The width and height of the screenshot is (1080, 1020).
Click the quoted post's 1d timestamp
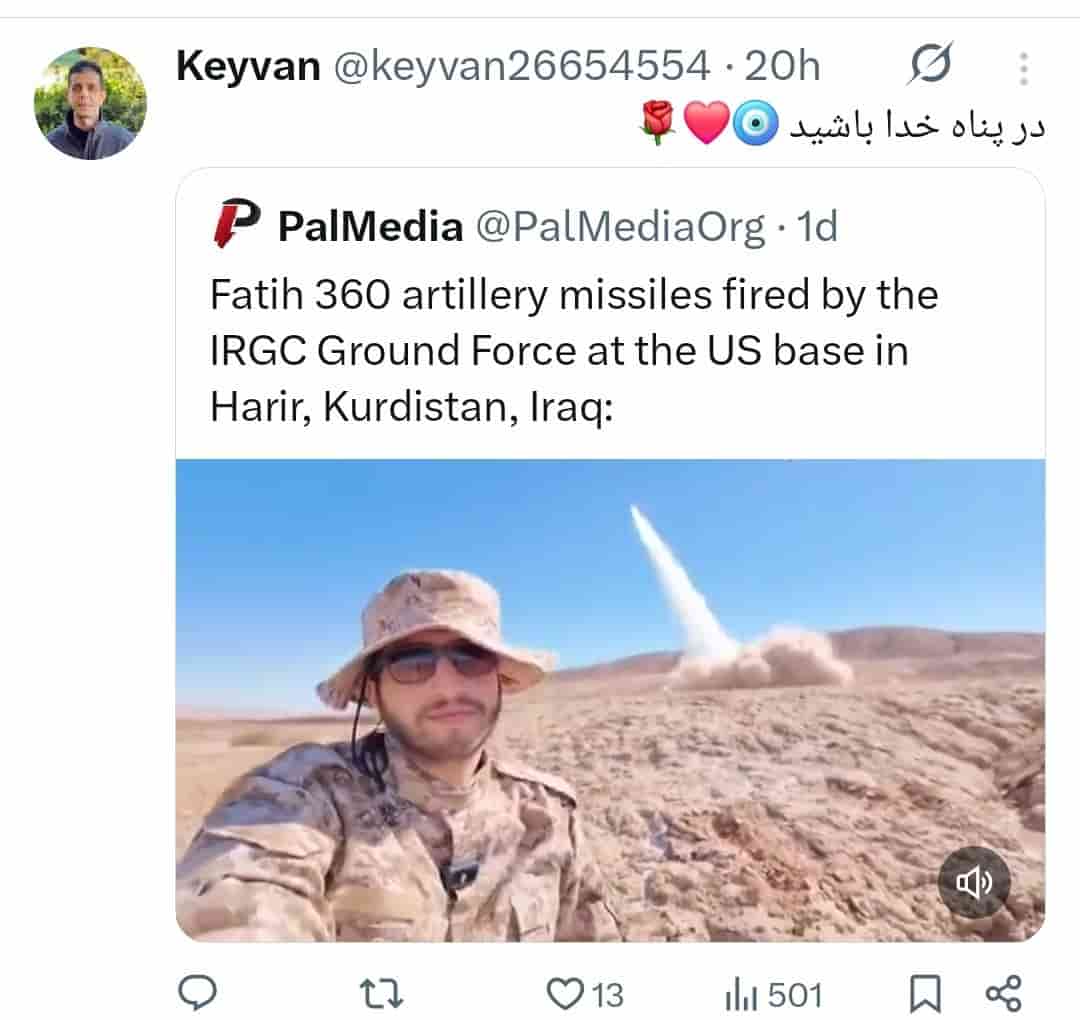[815, 228]
